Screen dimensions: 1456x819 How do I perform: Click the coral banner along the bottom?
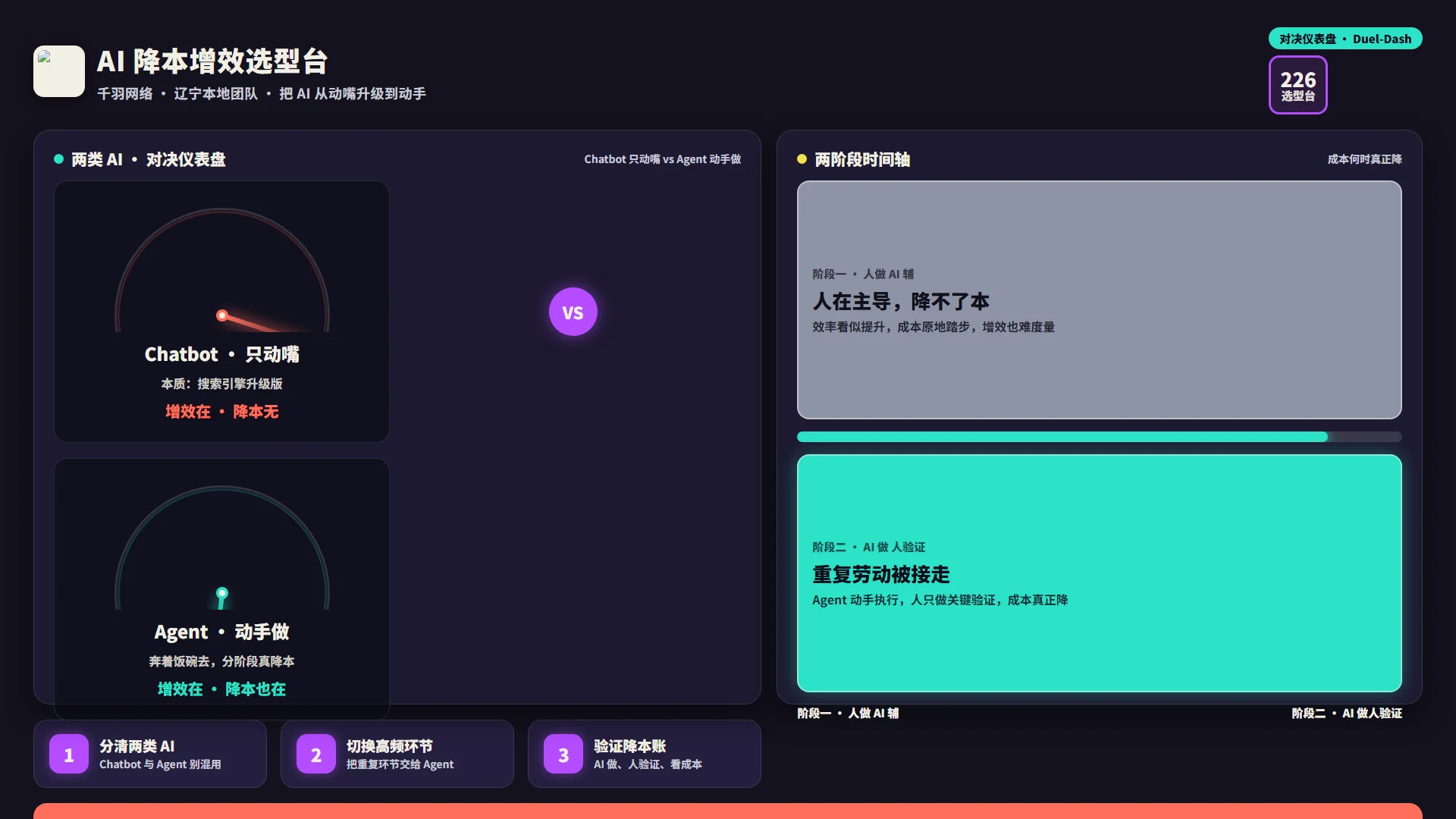click(x=728, y=811)
